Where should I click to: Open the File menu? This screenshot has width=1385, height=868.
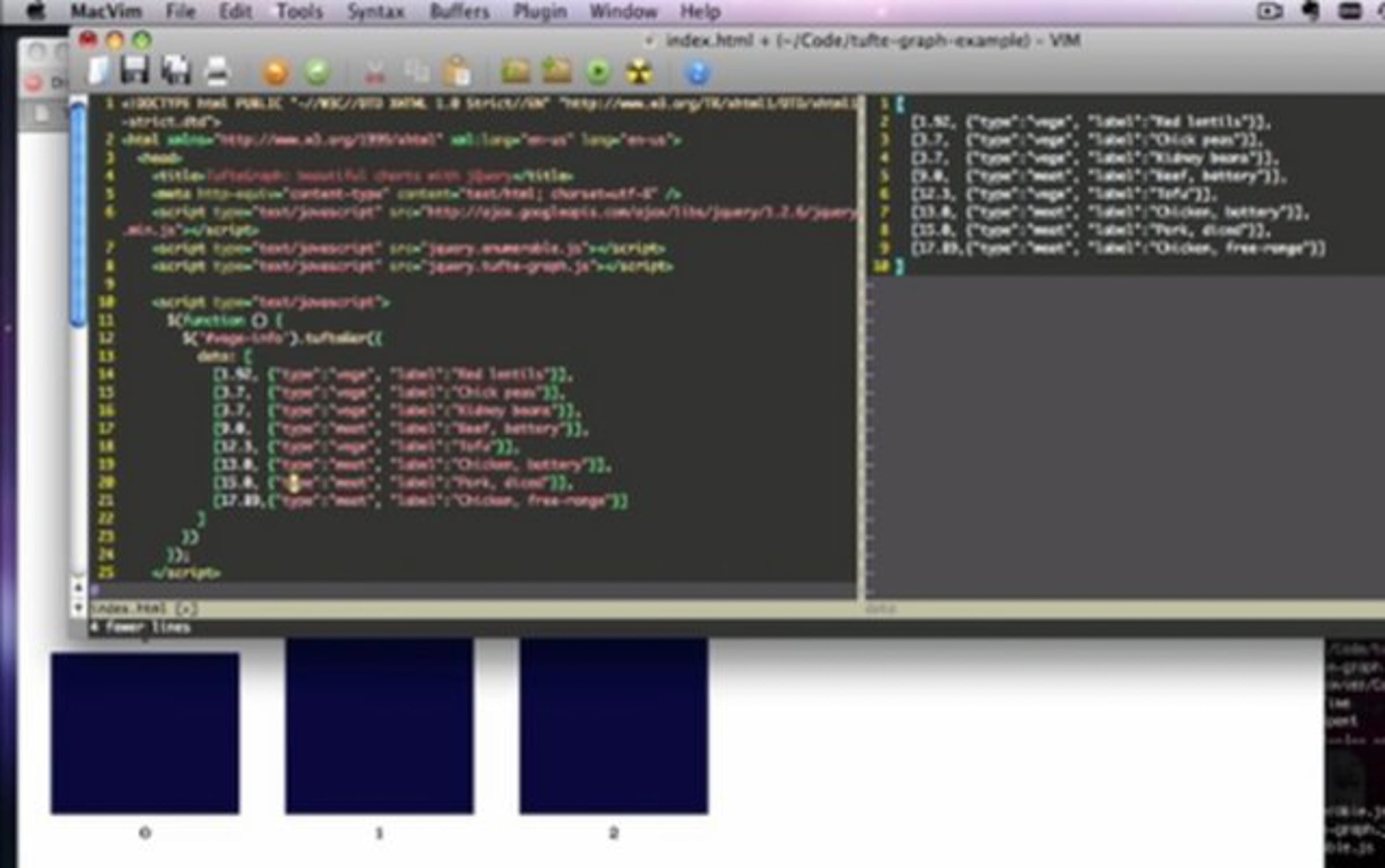[180, 11]
